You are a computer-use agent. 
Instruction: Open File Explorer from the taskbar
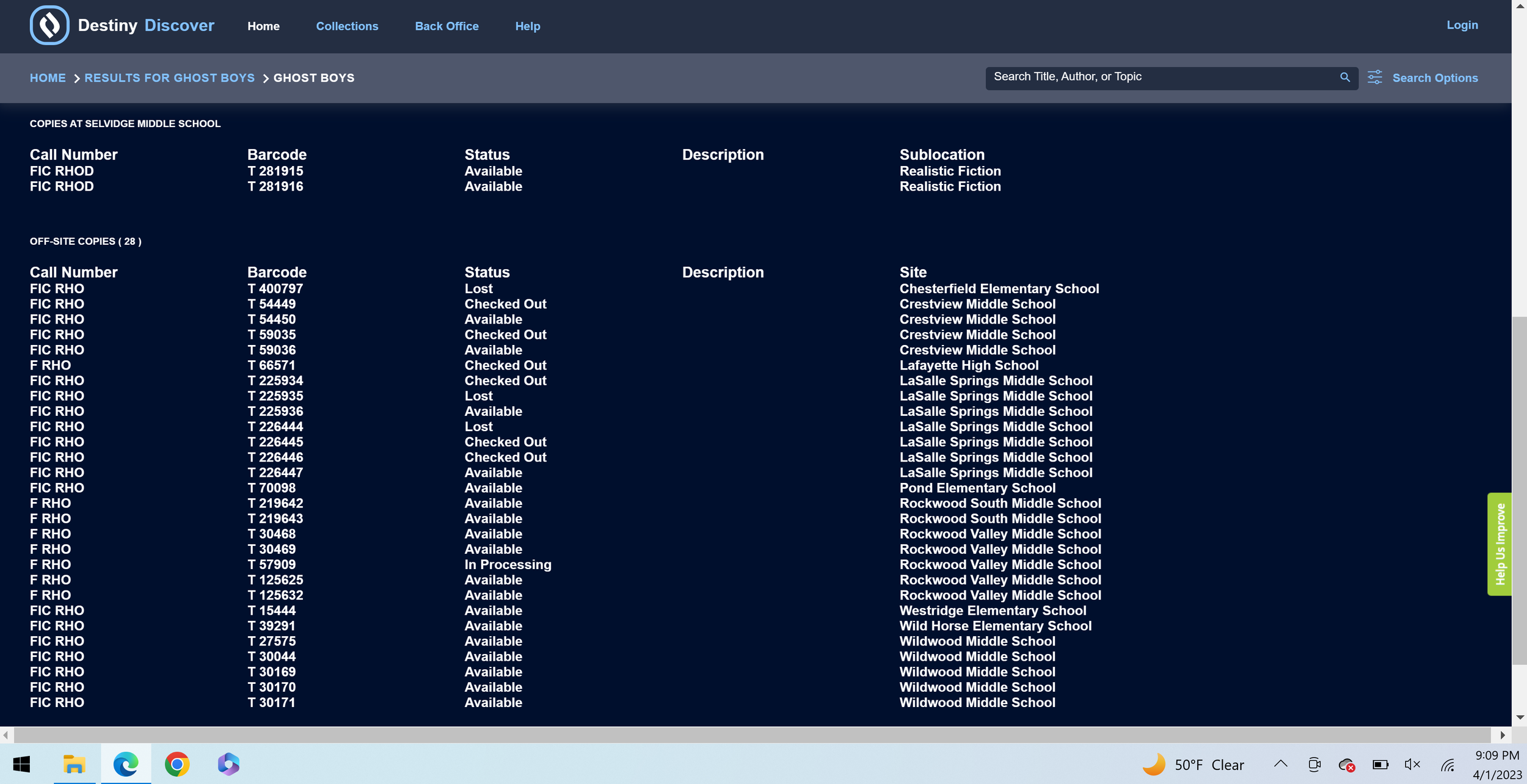click(74, 764)
